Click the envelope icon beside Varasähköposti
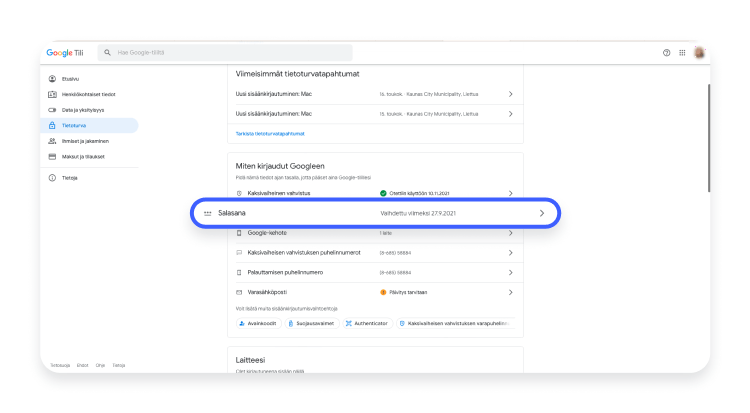The image size is (750, 413). [239, 292]
